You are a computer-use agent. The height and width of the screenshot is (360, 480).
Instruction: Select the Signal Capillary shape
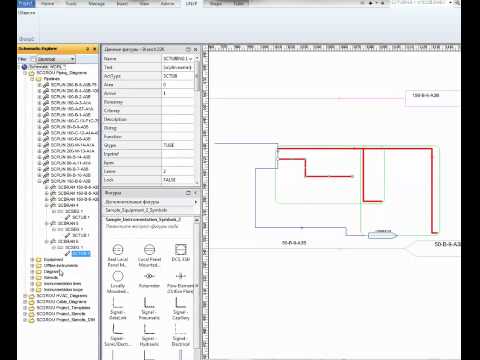[x=181, y=308]
